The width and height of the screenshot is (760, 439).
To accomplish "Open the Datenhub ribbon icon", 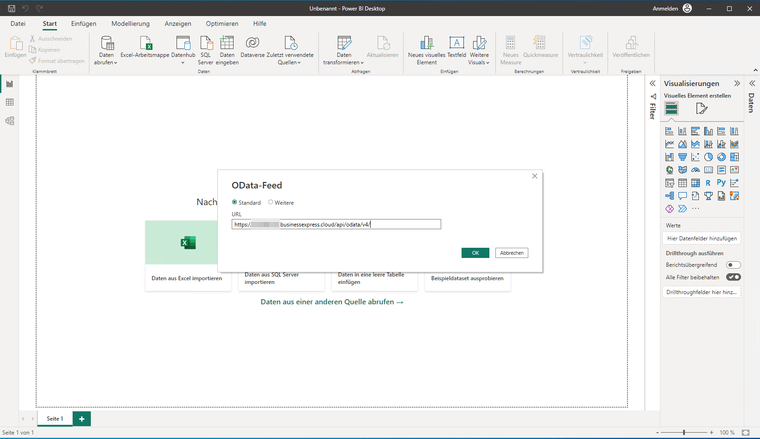I will click(x=183, y=44).
